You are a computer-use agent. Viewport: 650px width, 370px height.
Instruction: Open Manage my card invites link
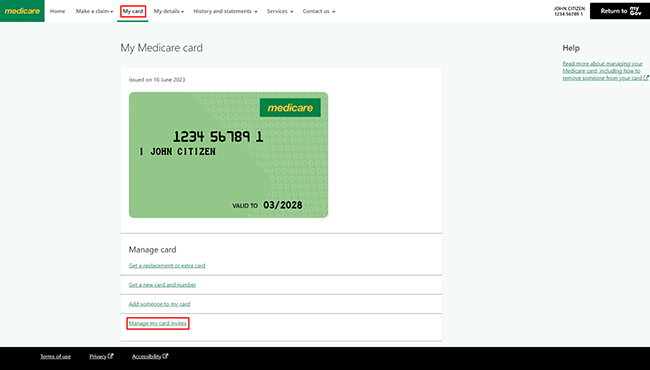(158, 323)
